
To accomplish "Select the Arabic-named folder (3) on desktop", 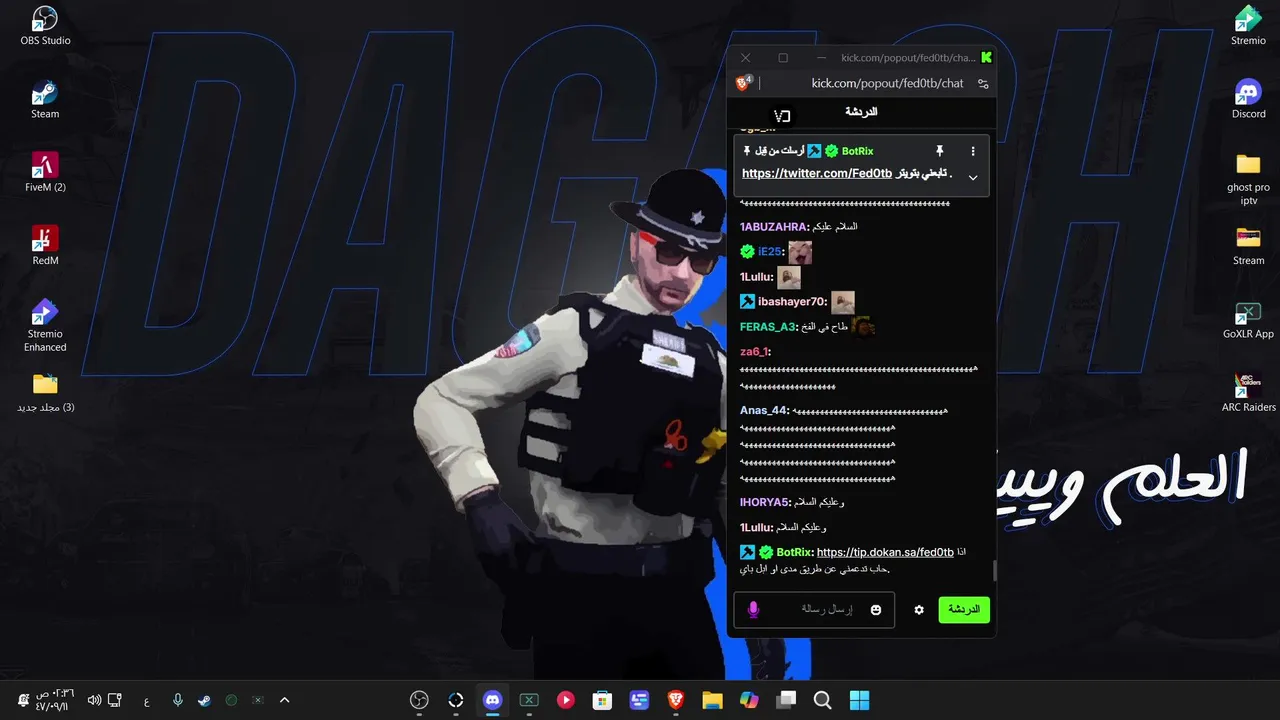I will coord(45,392).
